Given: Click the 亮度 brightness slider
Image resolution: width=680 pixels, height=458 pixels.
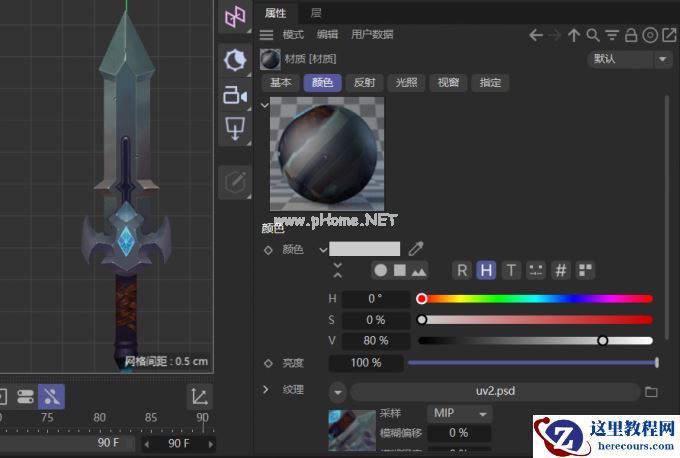Looking at the screenshot, I should pos(533,363).
